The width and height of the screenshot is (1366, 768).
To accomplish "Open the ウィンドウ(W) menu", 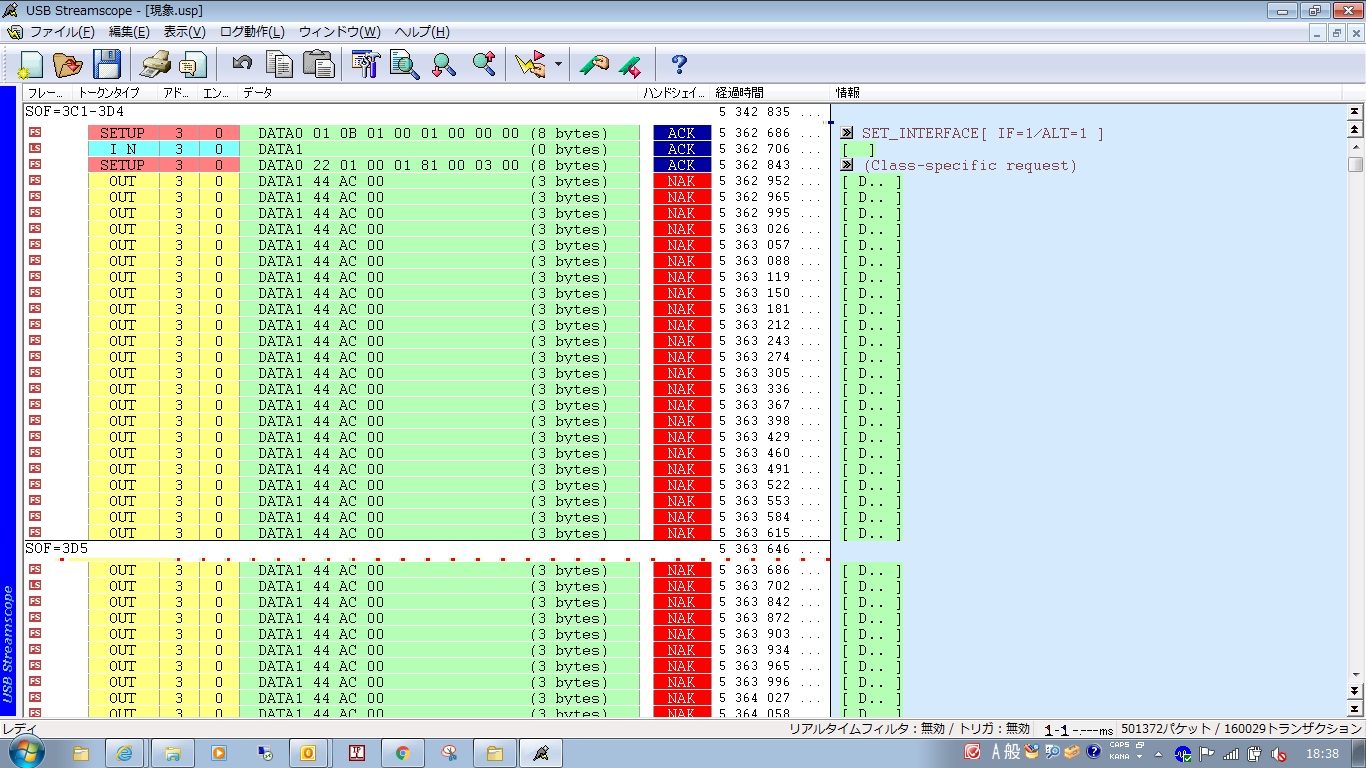I will pyautogui.click(x=340, y=32).
